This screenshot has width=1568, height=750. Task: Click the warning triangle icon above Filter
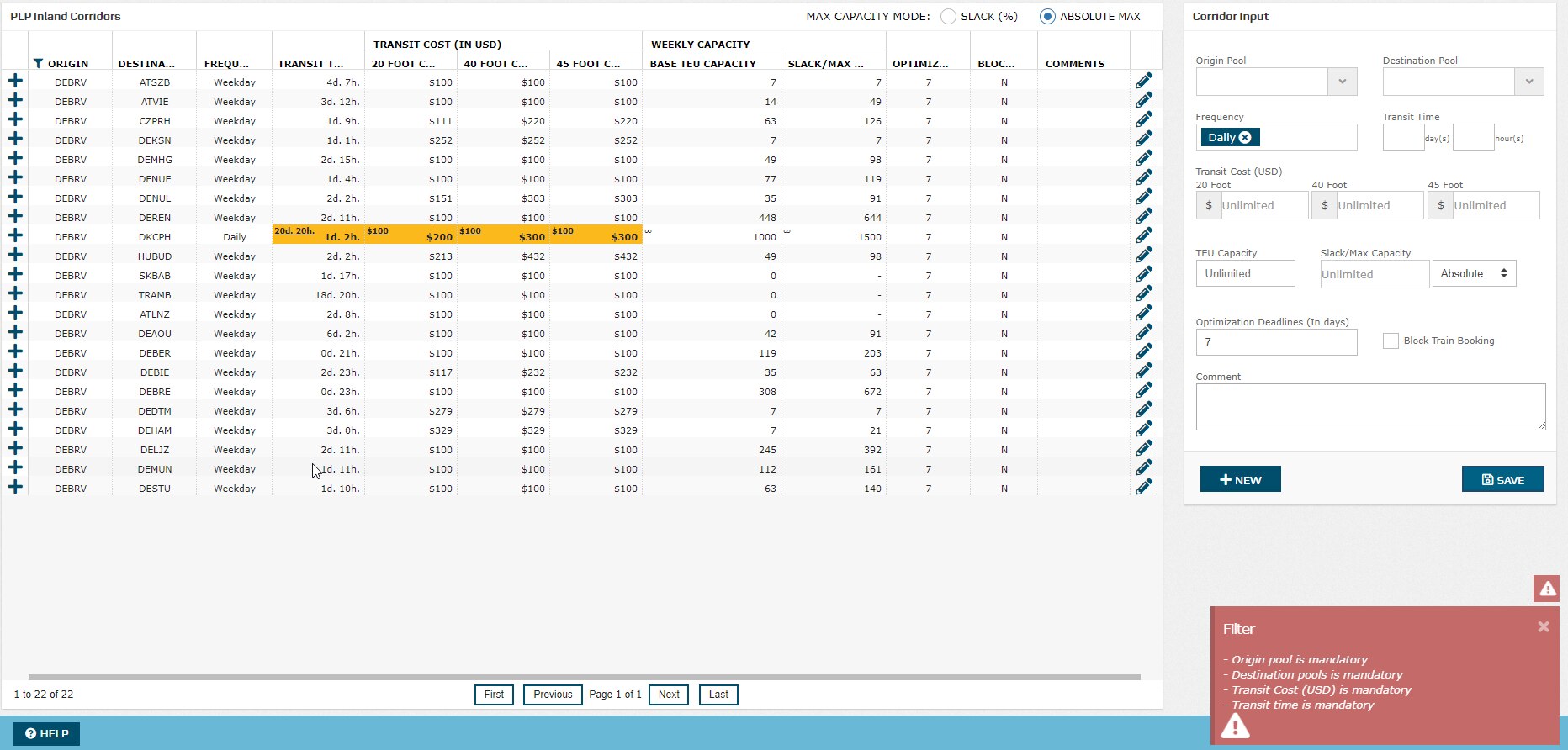tap(1547, 589)
